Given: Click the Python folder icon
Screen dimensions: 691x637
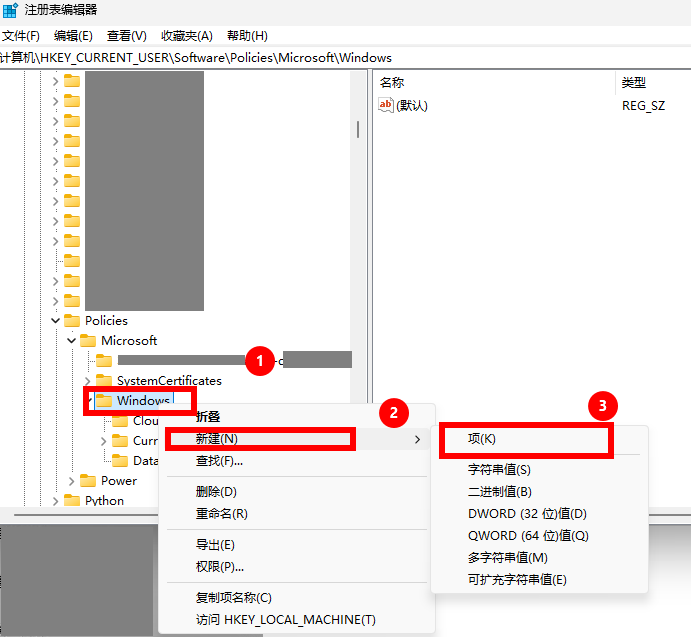Looking at the screenshot, I should (x=72, y=501).
